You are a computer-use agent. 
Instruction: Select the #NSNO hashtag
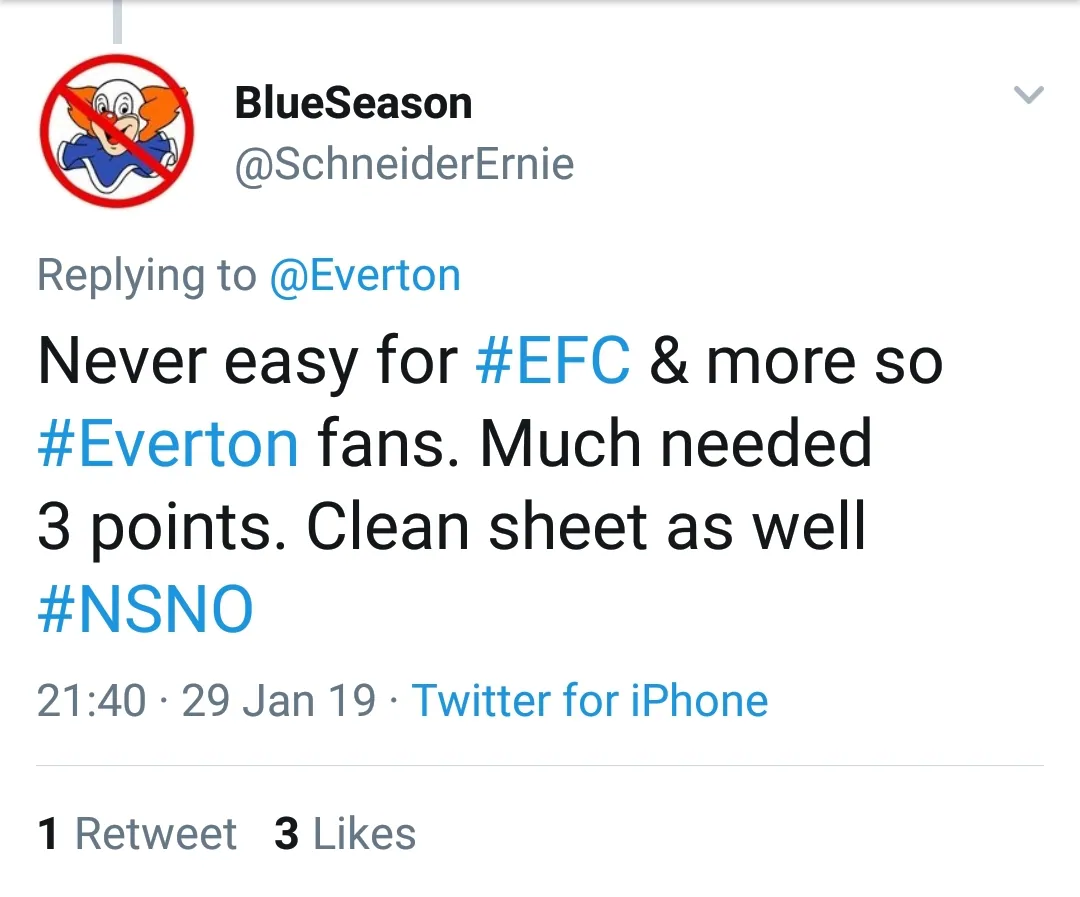point(145,609)
